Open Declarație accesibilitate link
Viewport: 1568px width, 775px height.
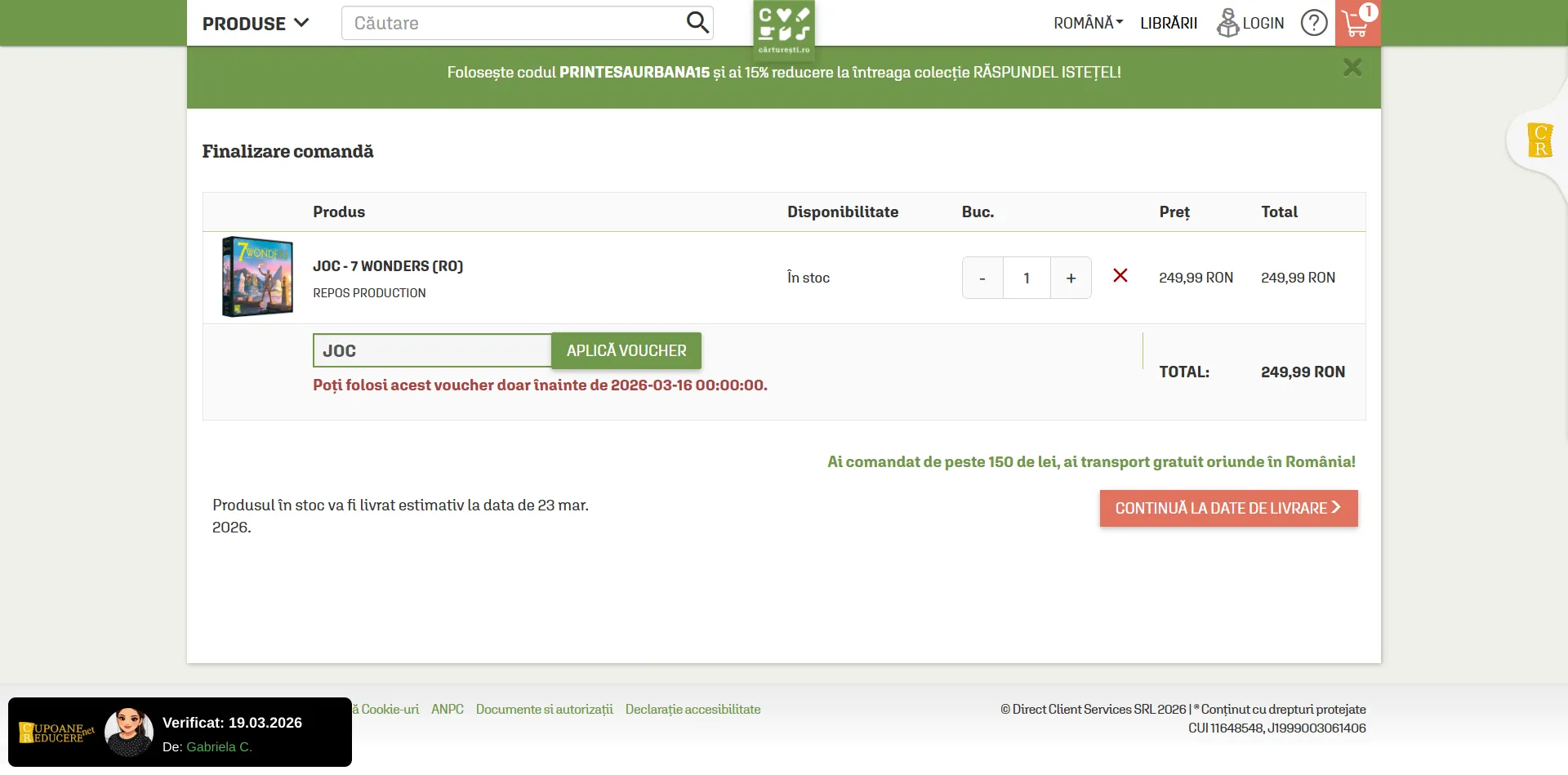tap(693, 709)
